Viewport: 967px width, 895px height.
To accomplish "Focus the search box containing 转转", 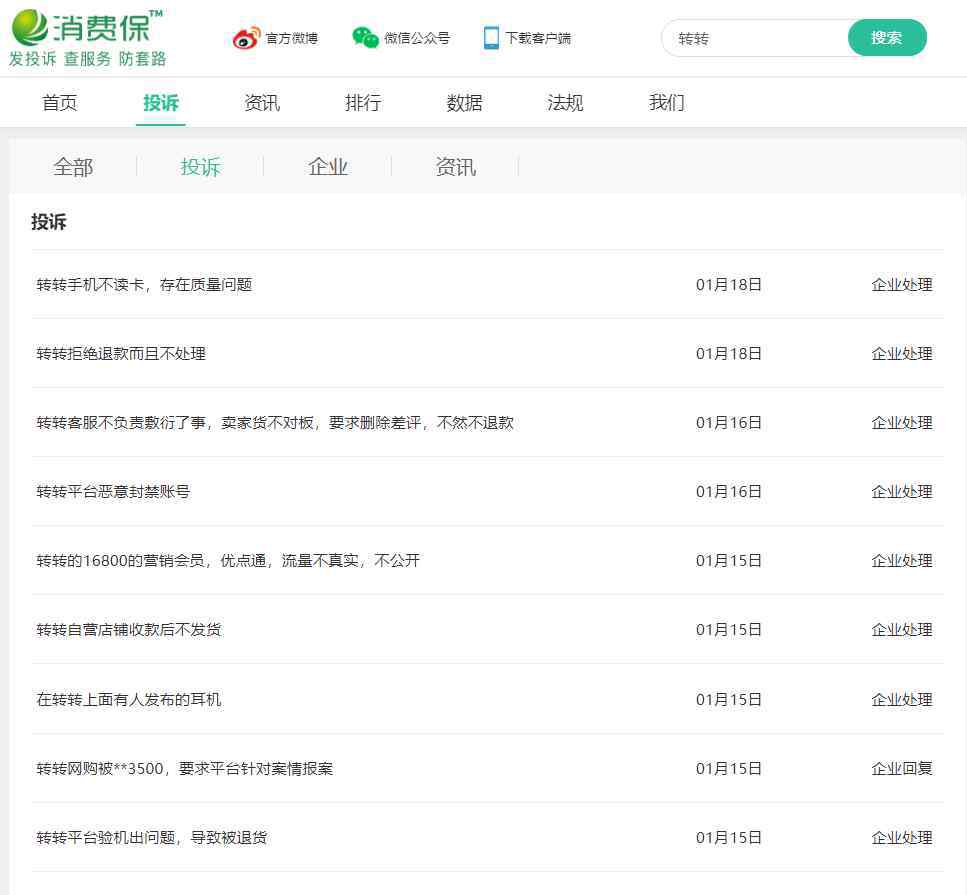I will 755,38.
